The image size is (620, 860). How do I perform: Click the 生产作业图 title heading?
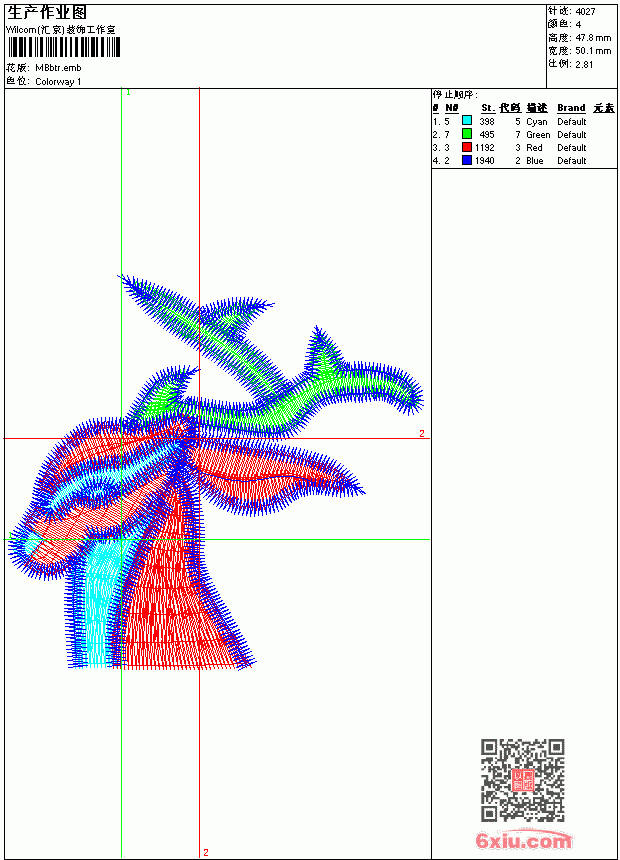(47, 13)
